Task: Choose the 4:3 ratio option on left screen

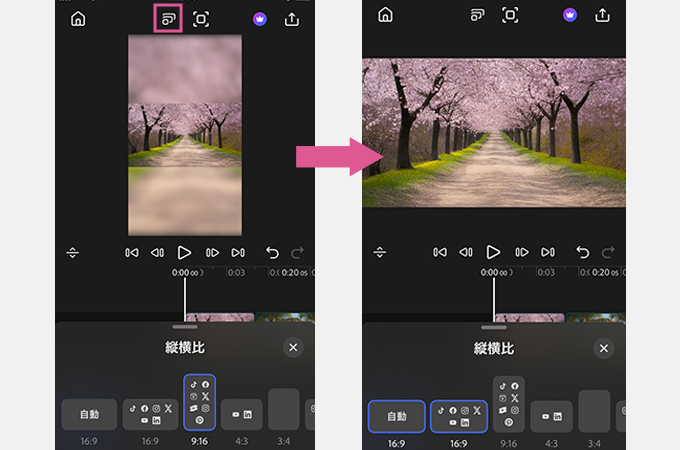Action: [x=242, y=415]
